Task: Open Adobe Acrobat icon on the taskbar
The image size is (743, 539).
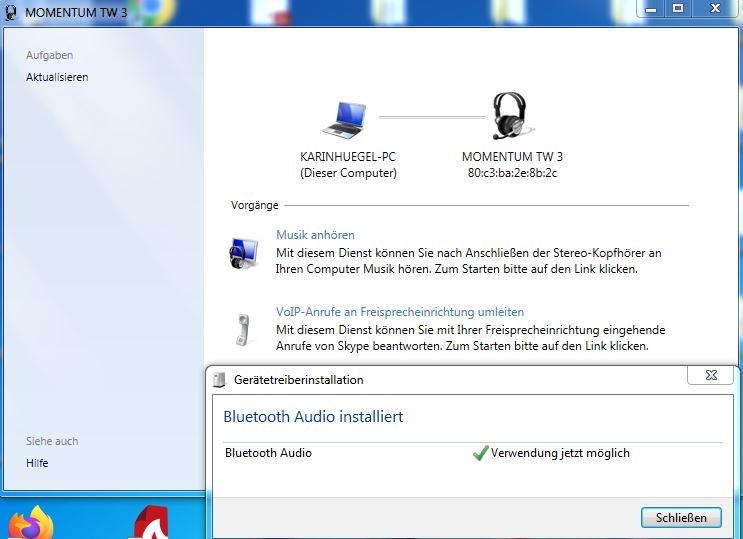Action: click(150, 523)
